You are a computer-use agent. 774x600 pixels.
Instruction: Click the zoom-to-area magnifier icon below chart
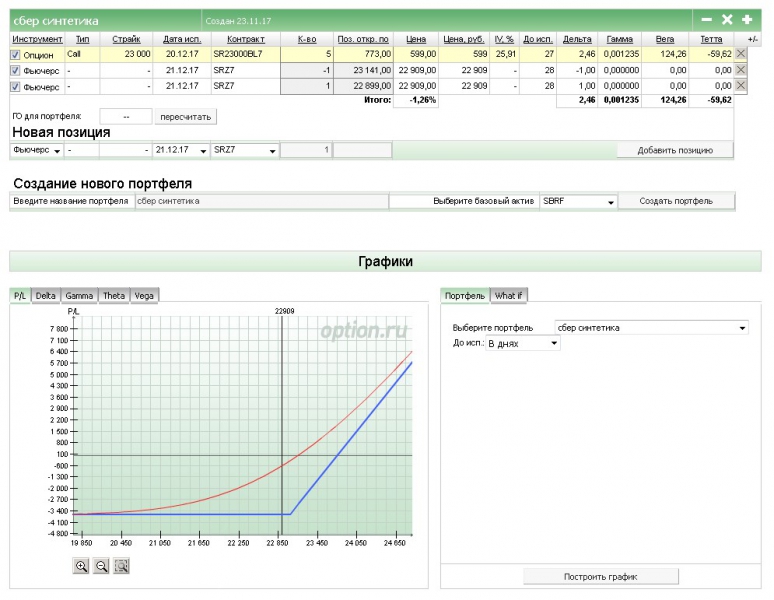click(x=121, y=566)
